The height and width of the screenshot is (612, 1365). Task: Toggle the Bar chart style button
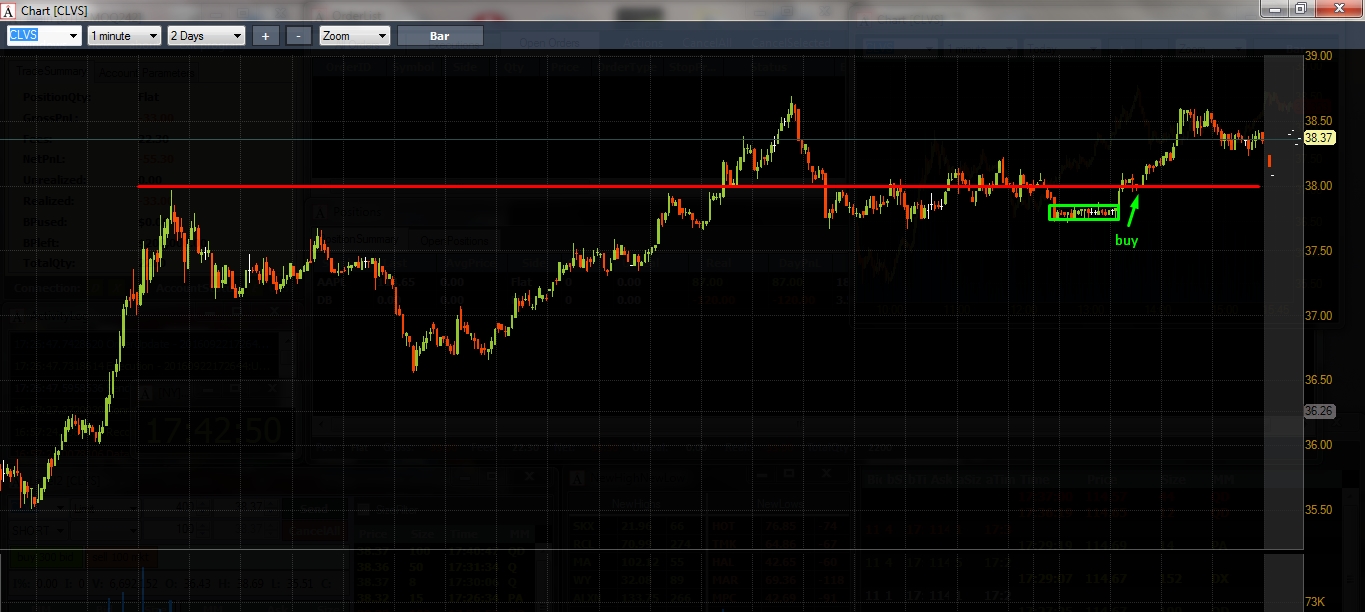coord(440,36)
